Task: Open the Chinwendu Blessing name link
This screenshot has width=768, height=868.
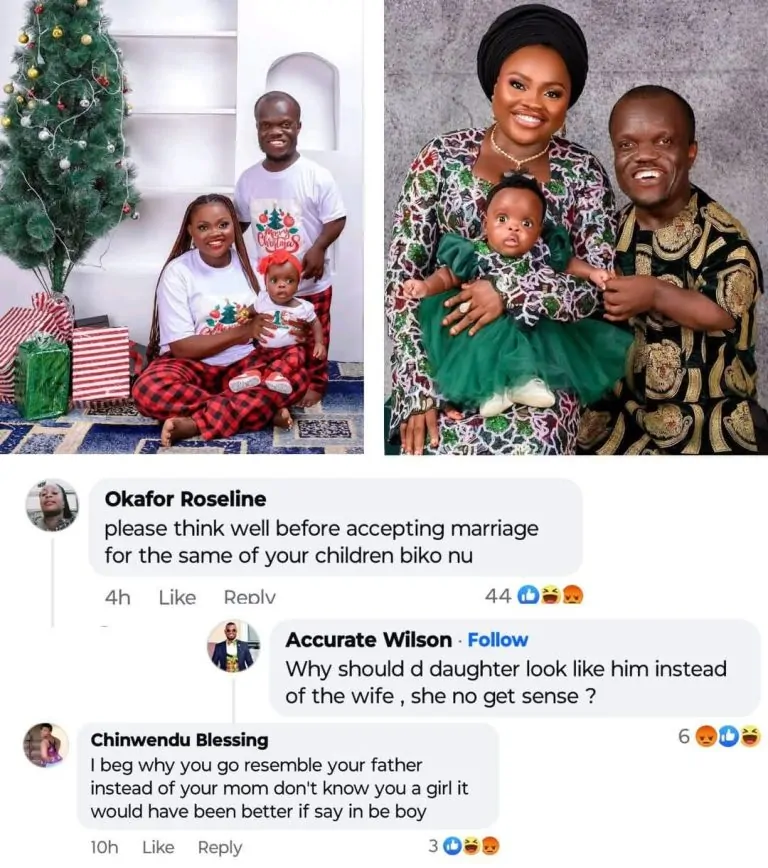Action: (179, 740)
